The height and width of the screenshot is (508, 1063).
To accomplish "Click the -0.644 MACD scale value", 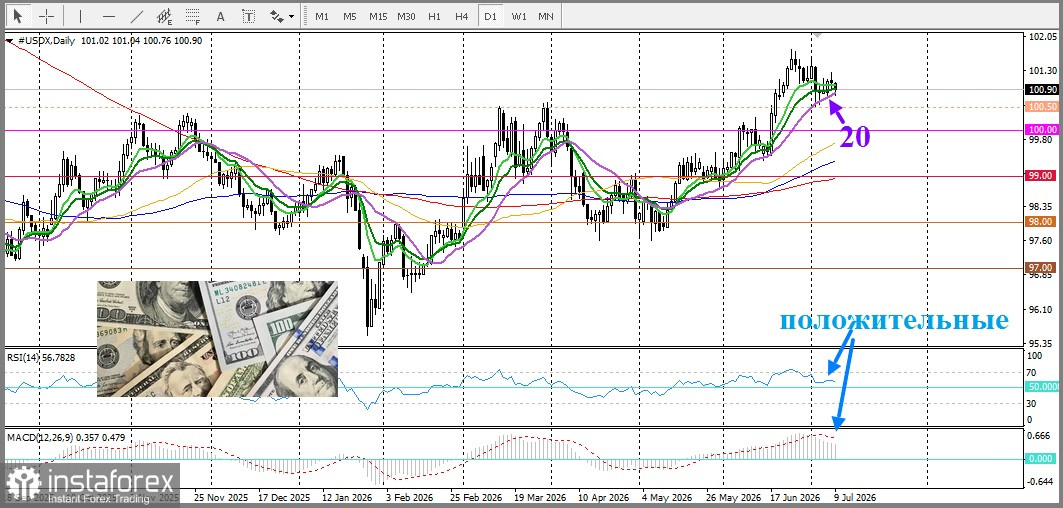I will click(x=1042, y=482).
